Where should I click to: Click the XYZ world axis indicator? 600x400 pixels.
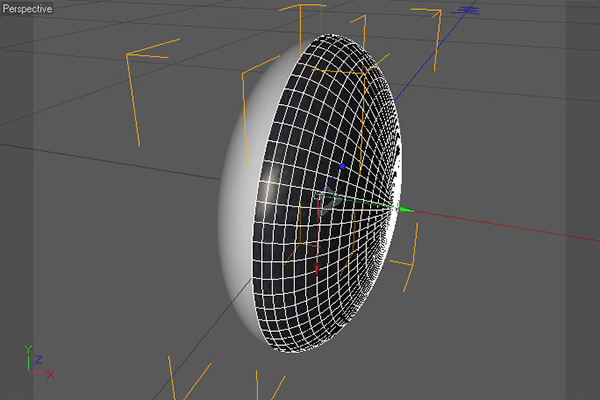pos(39,362)
